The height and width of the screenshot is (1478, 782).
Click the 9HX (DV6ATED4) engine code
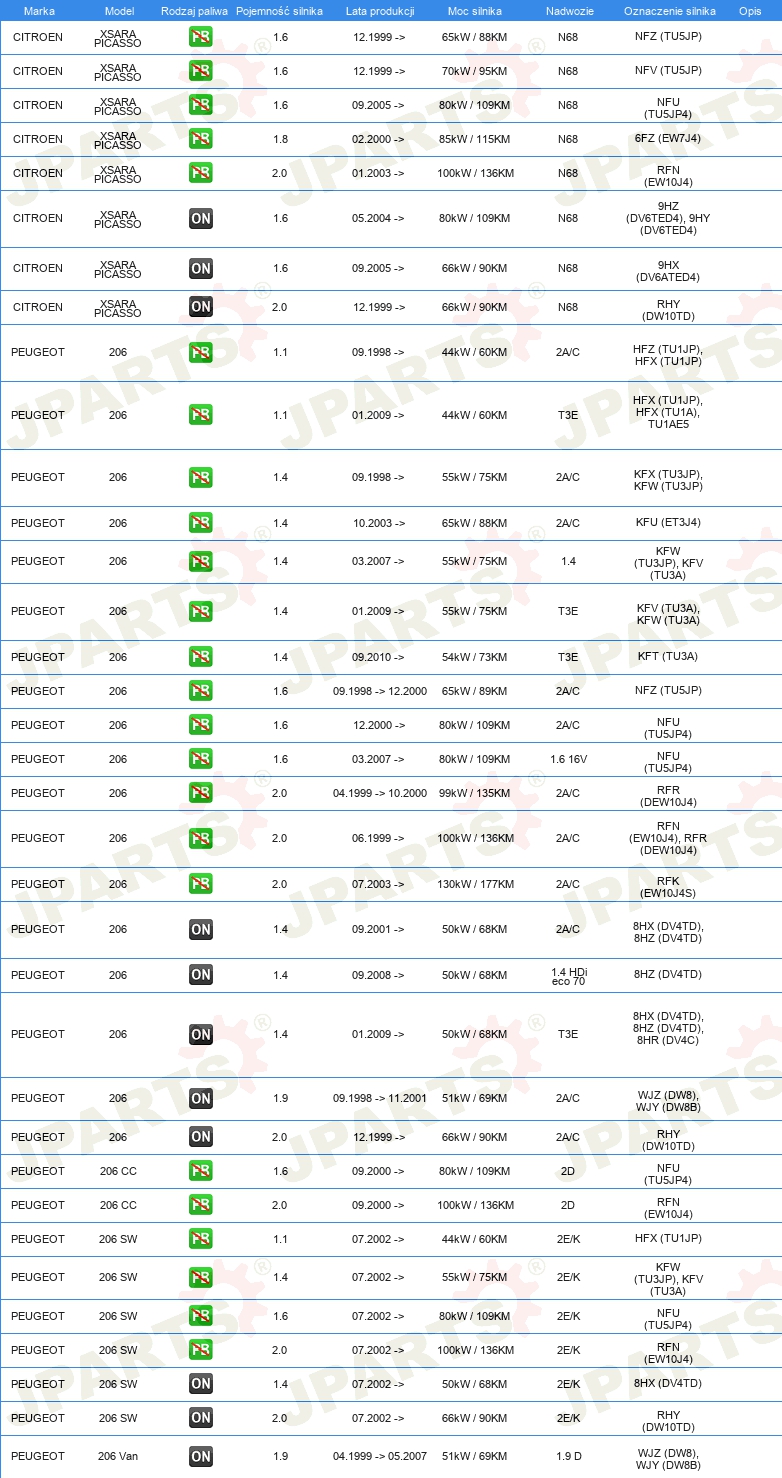[669, 271]
